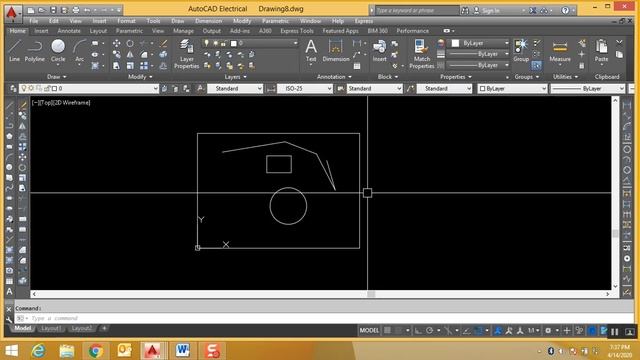The height and width of the screenshot is (360, 640).
Task: Click the AutoCAD application menu logo
Action: point(12,13)
